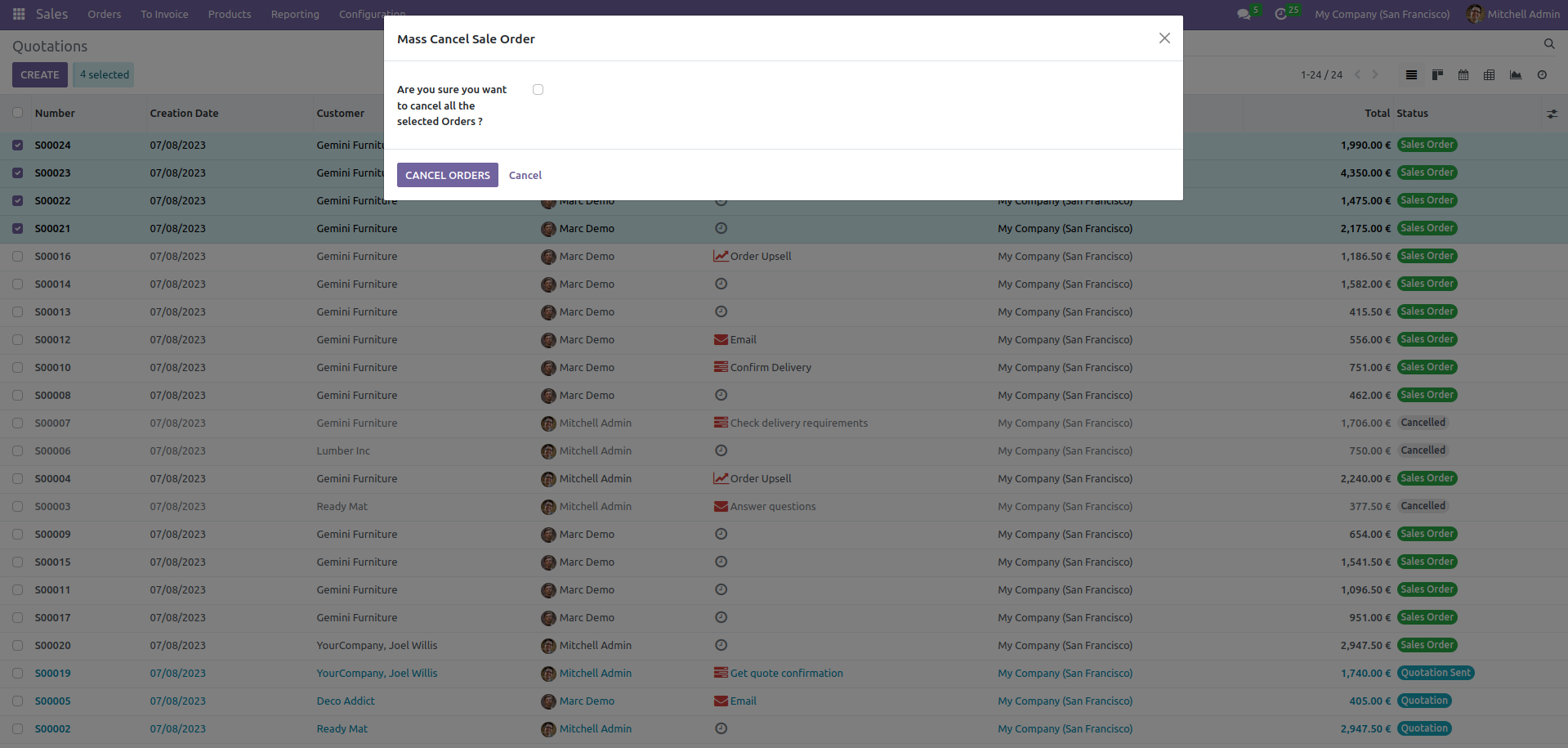Switch to calendar view
This screenshot has width=1568, height=748.
pos(1463,74)
